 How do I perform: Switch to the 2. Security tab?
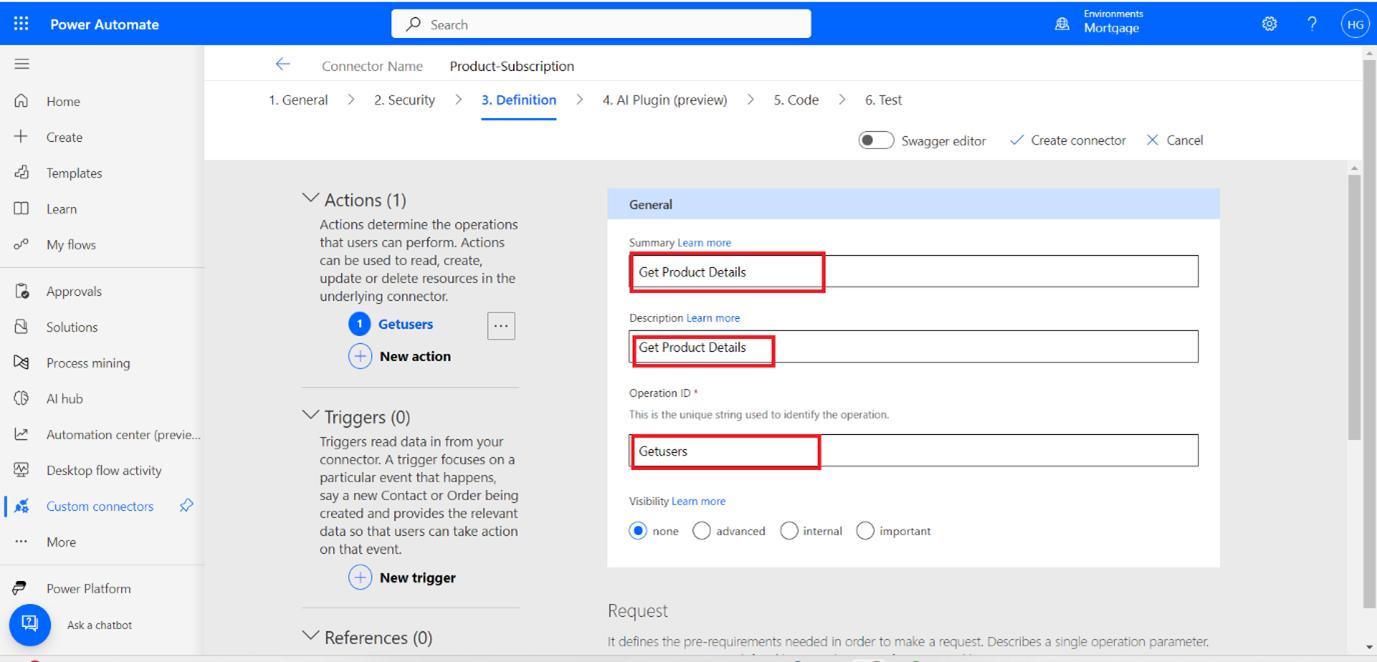[404, 100]
